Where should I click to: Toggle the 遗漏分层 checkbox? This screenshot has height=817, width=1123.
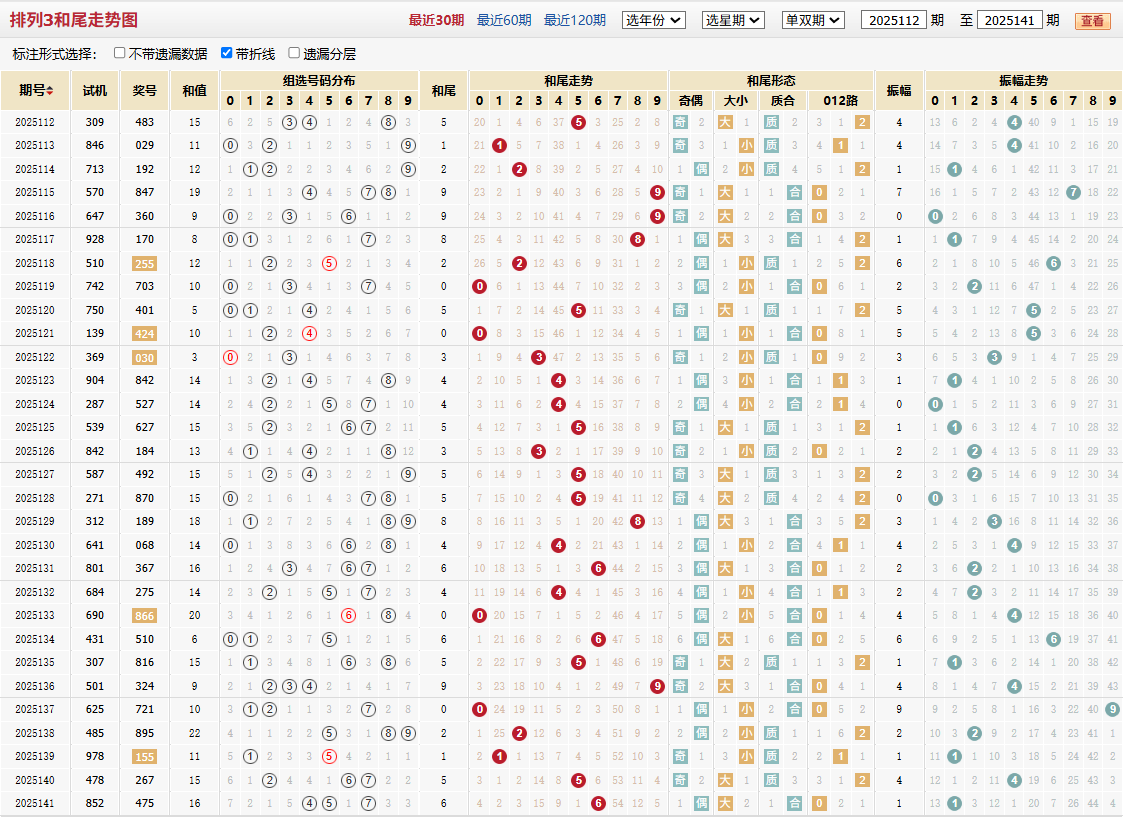(x=294, y=53)
